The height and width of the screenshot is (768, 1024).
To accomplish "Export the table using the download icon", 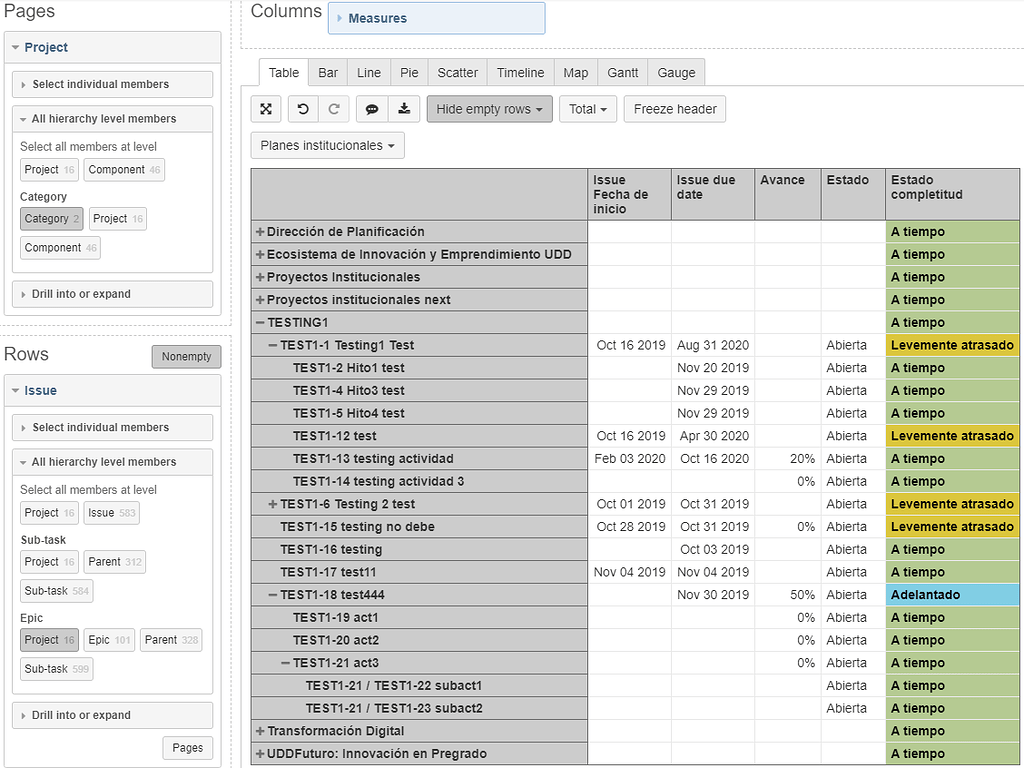I will click(406, 108).
